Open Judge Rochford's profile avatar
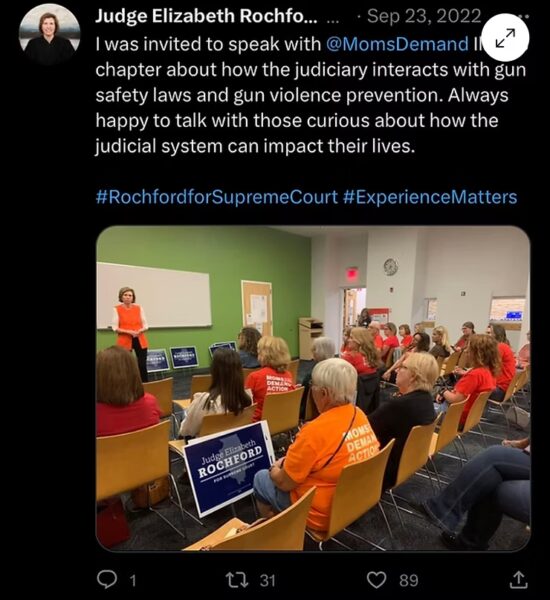 point(49,35)
